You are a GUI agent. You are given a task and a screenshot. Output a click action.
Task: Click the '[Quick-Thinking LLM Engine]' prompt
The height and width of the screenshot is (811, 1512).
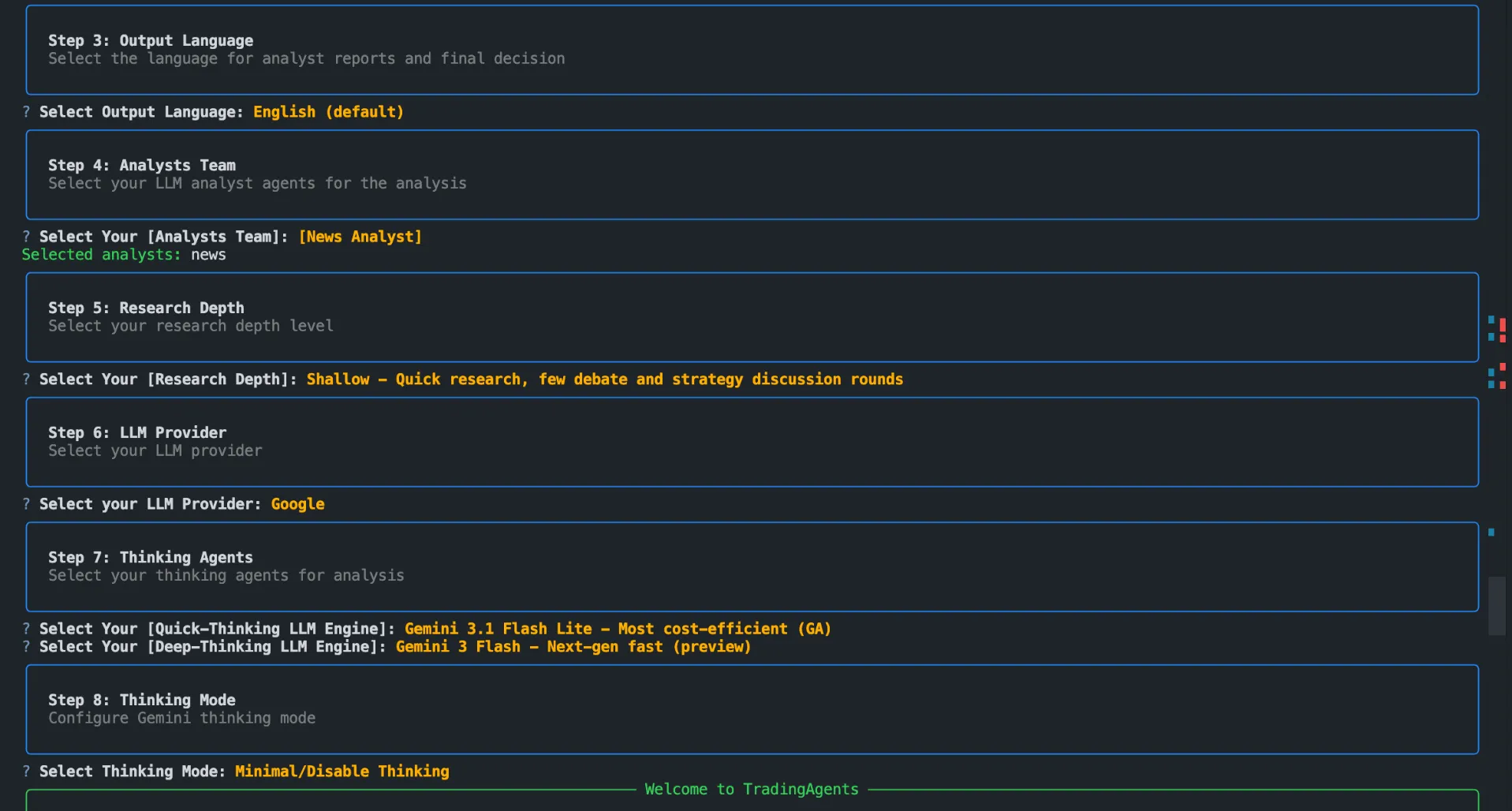(x=218, y=629)
